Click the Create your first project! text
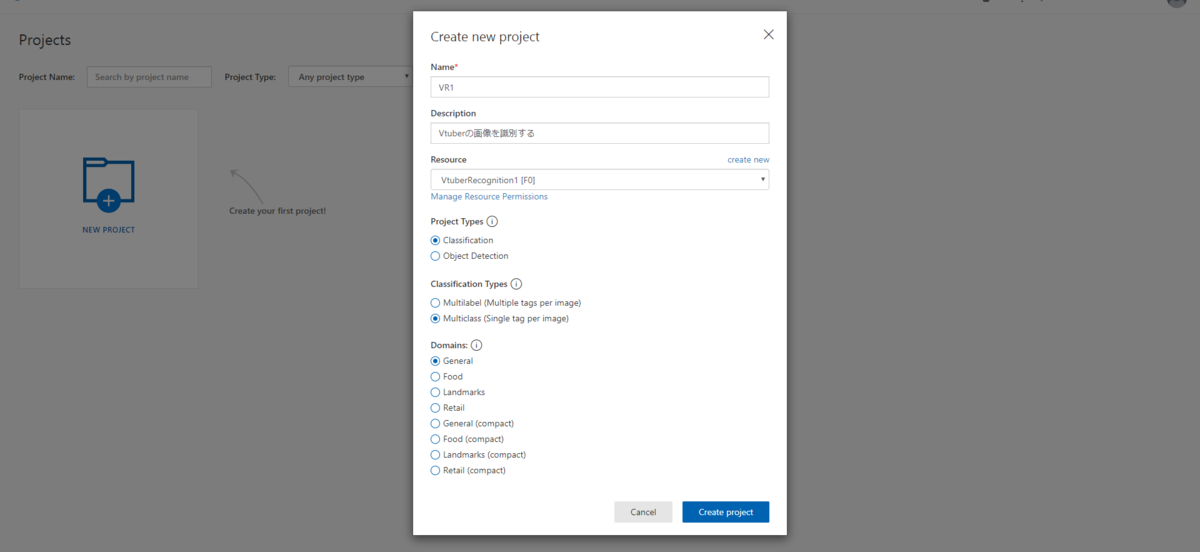 (x=278, y=211)
